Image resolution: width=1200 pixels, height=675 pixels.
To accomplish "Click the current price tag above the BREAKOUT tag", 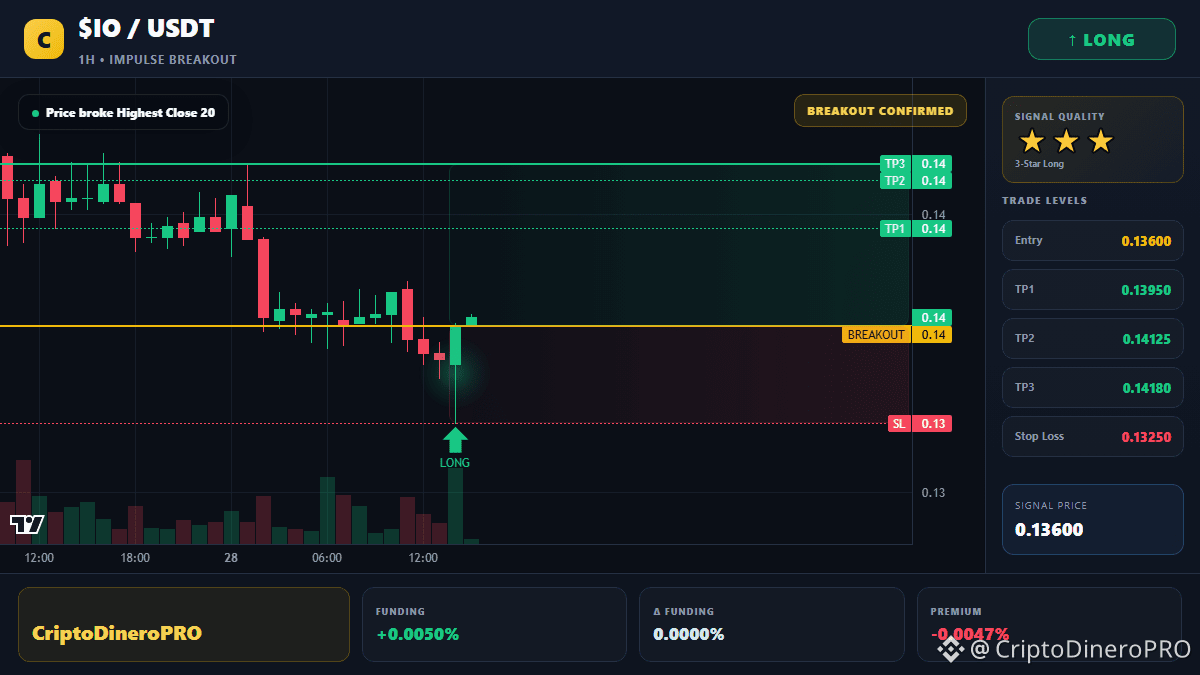I will pos(931,318).
